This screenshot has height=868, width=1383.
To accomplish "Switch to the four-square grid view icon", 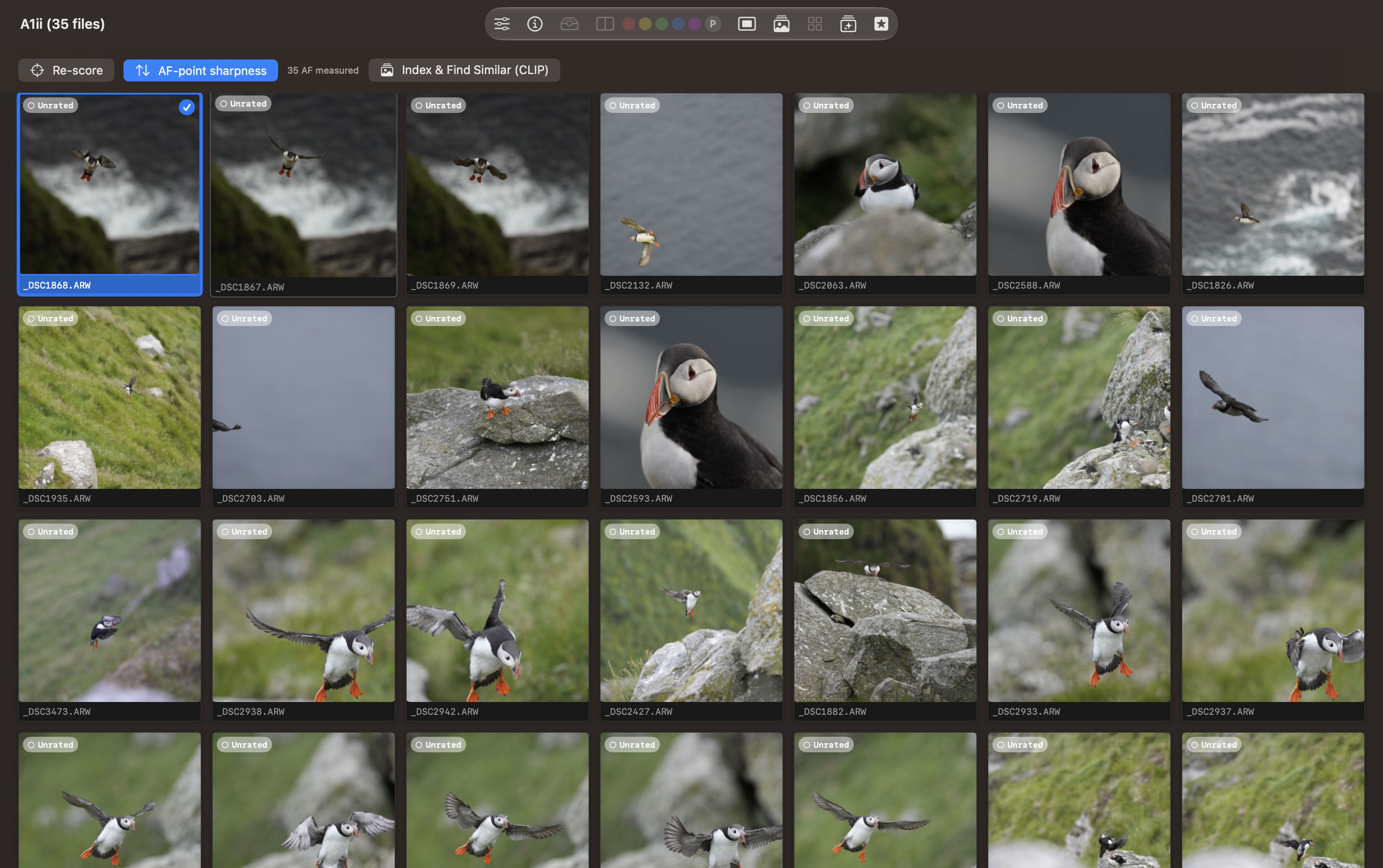I will (815, 24).
